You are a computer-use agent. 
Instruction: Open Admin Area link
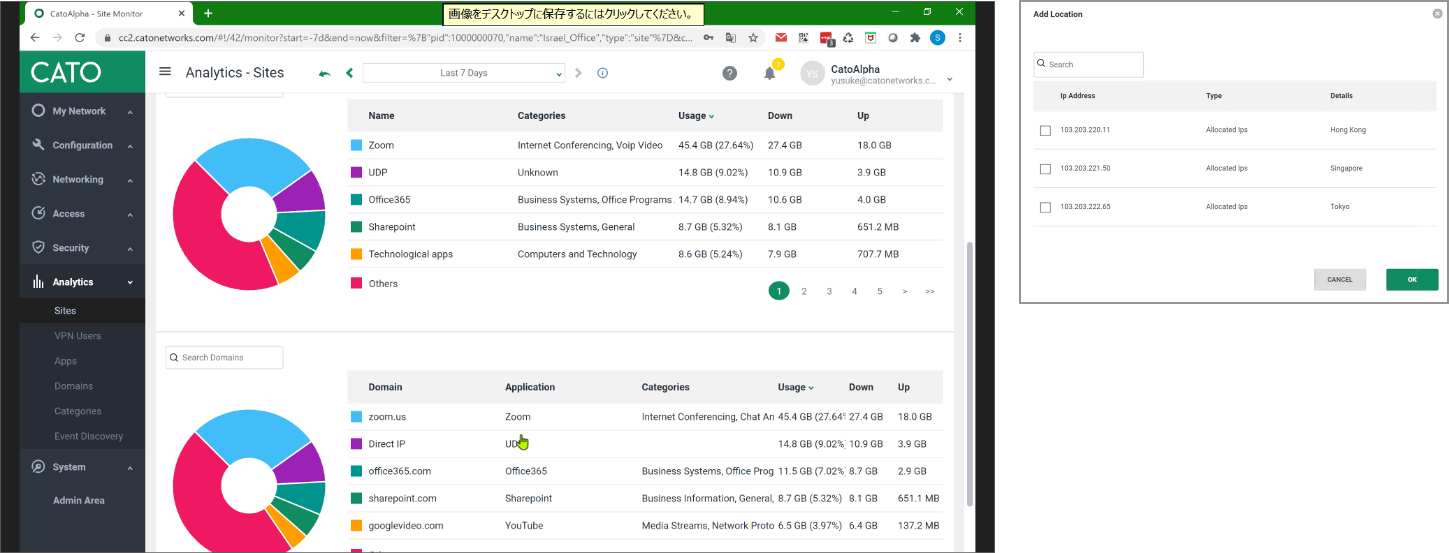pos(78,500)
